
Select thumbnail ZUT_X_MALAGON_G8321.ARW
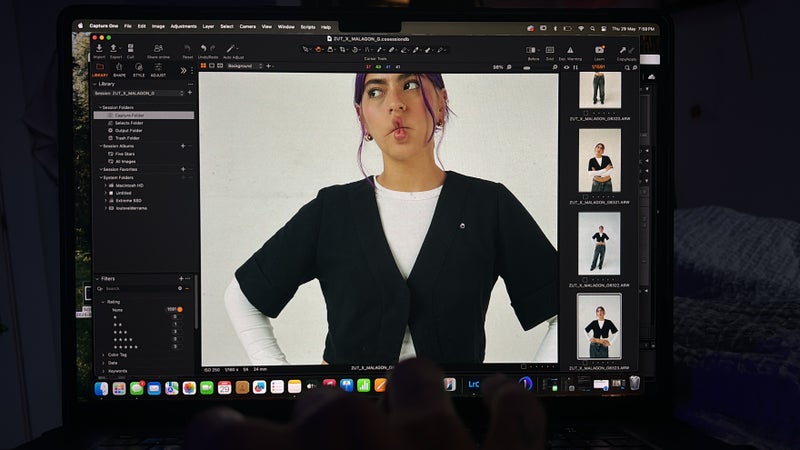[x=599, y=160]
